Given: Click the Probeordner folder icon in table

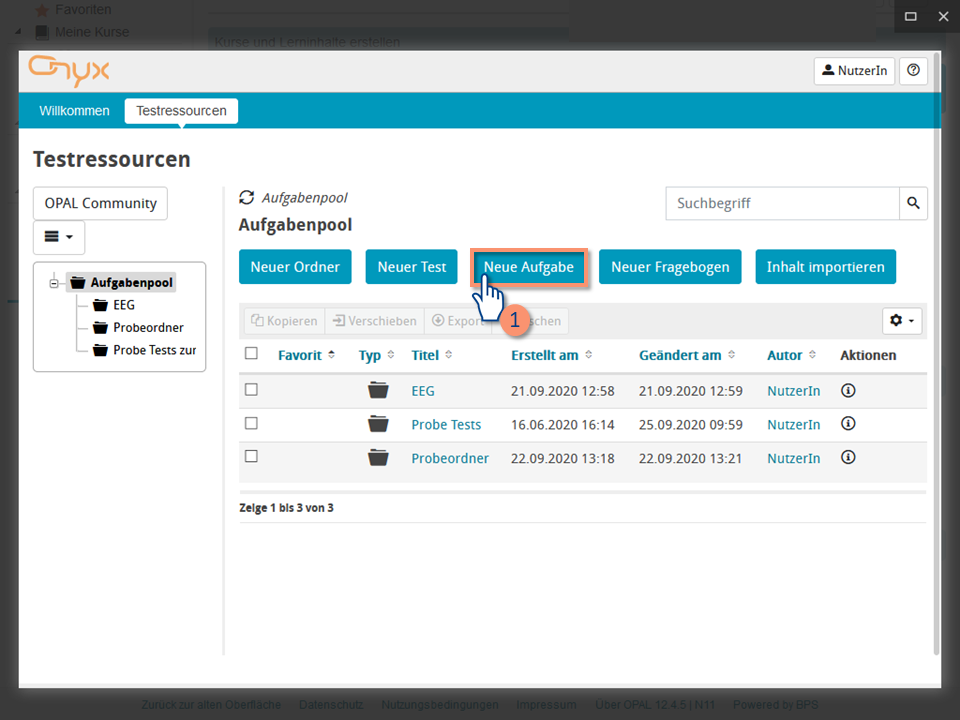Looking at the screenshot, I should click(x=378, y=457).
